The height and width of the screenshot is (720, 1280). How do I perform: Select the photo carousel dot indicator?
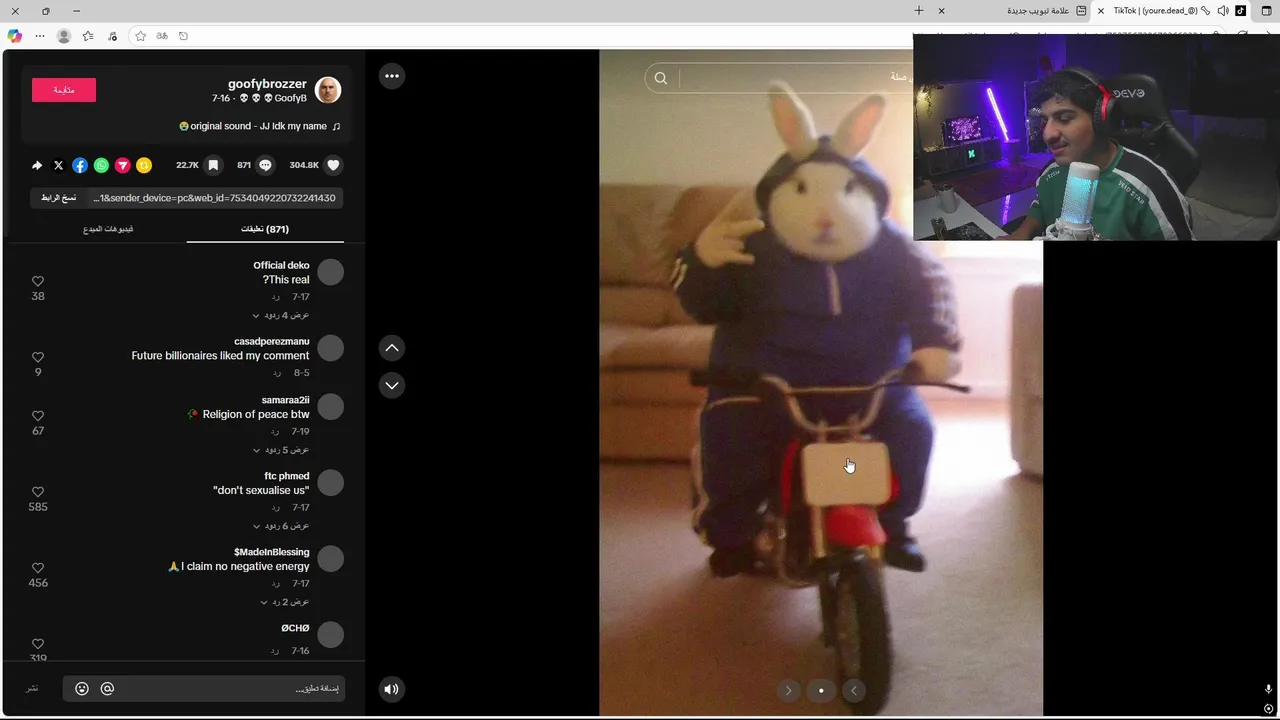click(x=821, y=690)
